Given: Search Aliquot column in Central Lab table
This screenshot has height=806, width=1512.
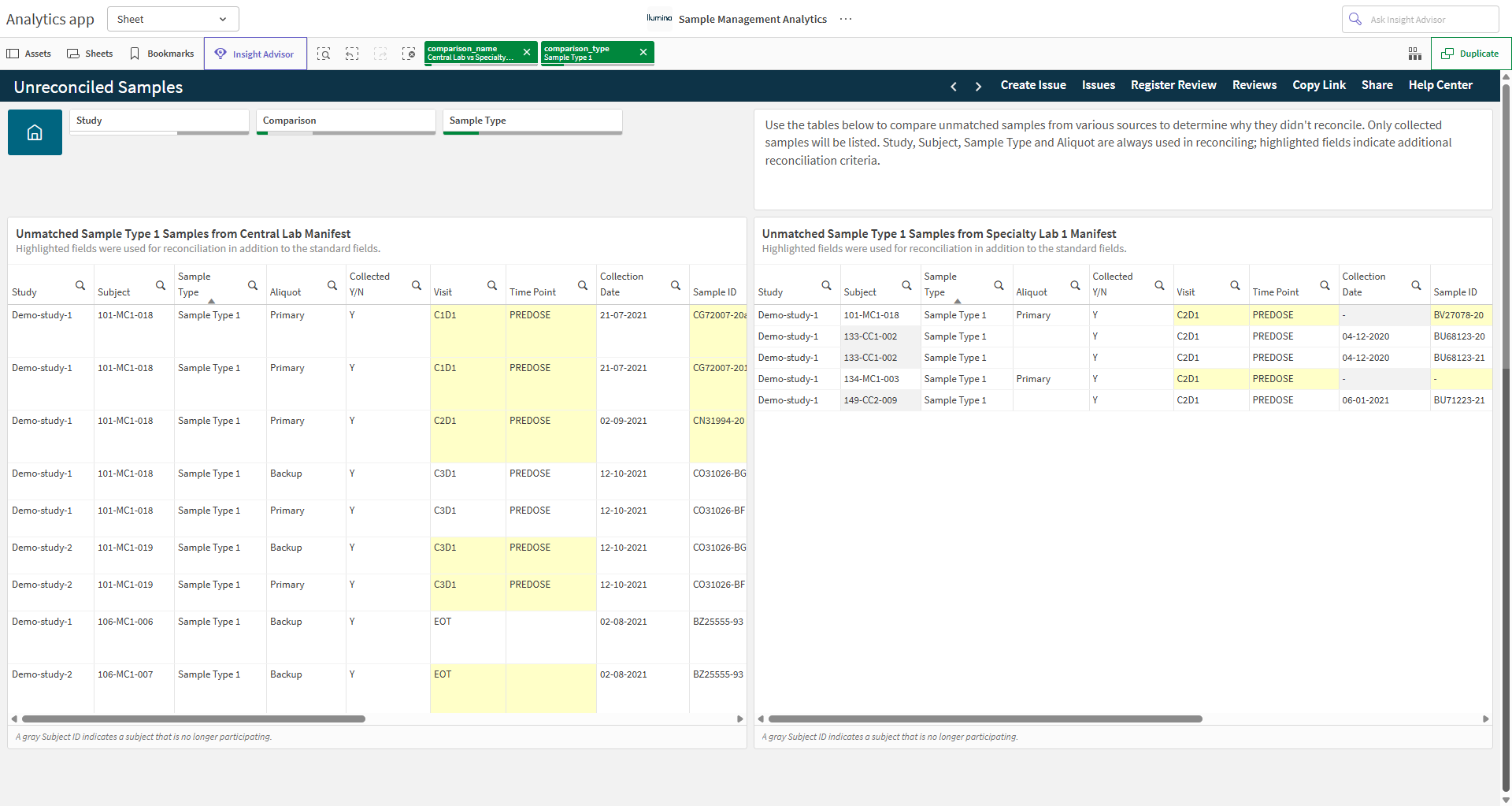Looking at the screenshot, I should (332, 285).
